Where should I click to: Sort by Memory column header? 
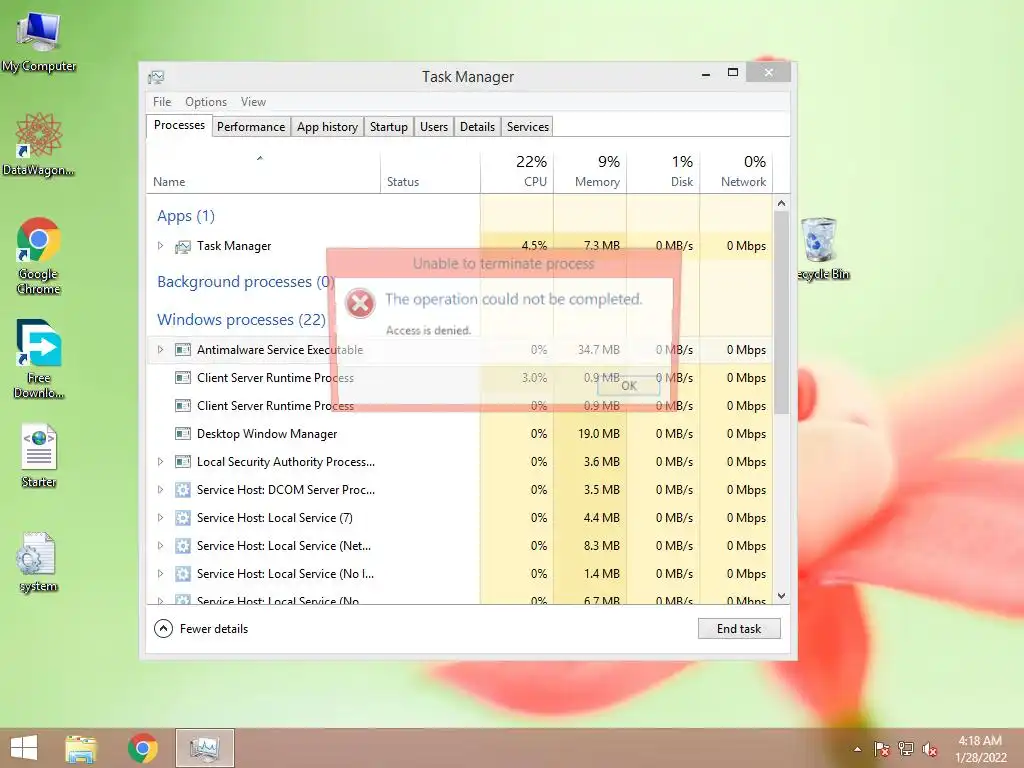point(590,172)
